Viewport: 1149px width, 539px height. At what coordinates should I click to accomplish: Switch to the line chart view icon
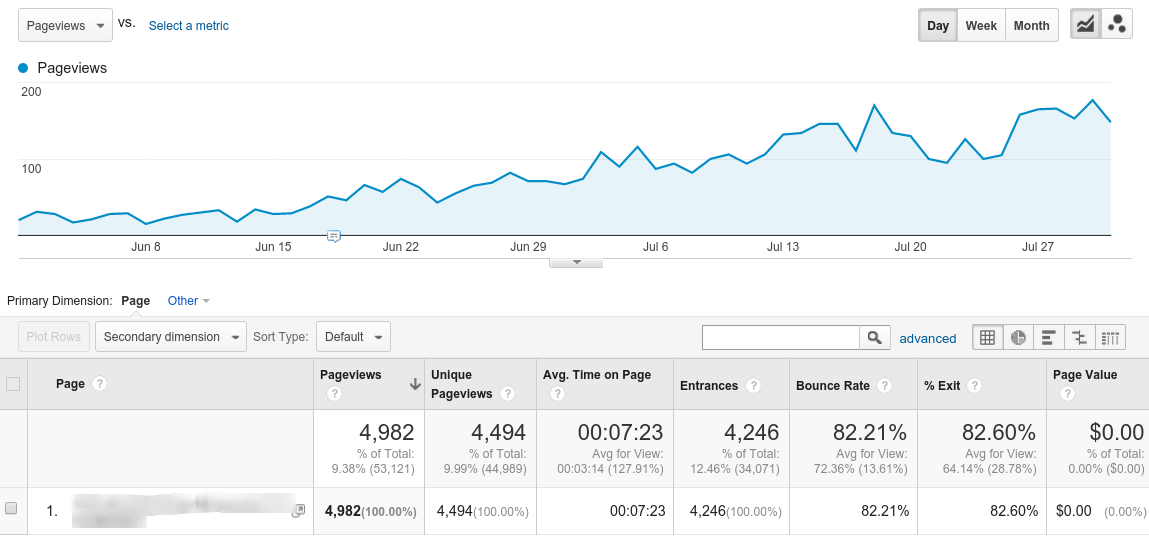coord(1085,26)
